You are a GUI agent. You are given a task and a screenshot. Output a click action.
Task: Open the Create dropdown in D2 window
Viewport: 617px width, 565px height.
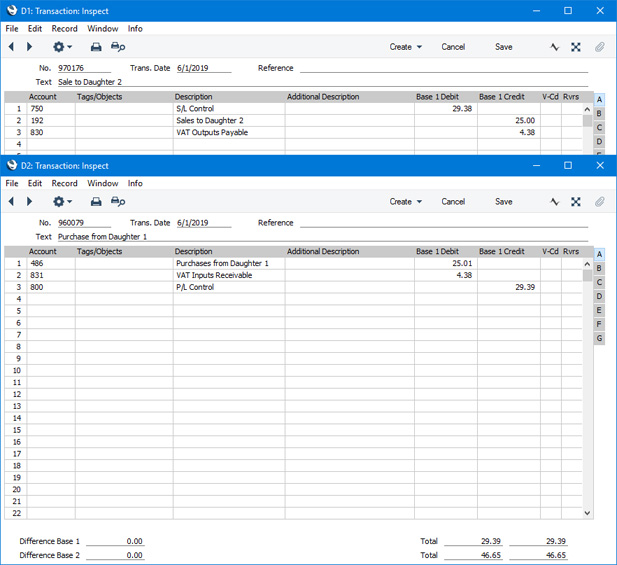click(x=406, y=201)
